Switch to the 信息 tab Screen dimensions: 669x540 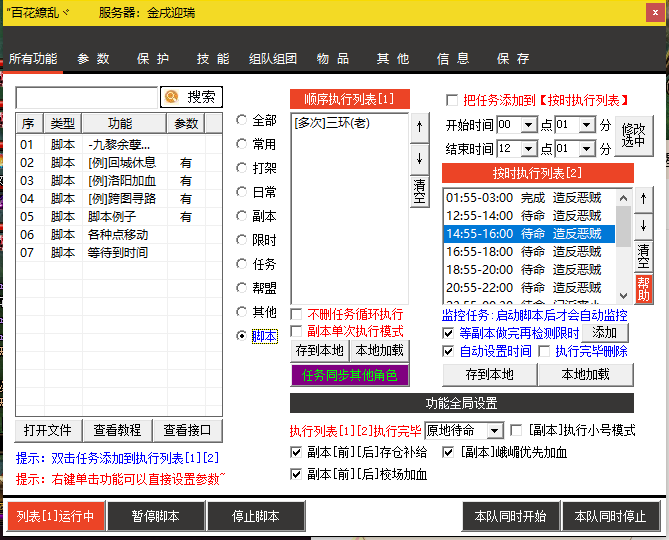(x=453, y=59)
